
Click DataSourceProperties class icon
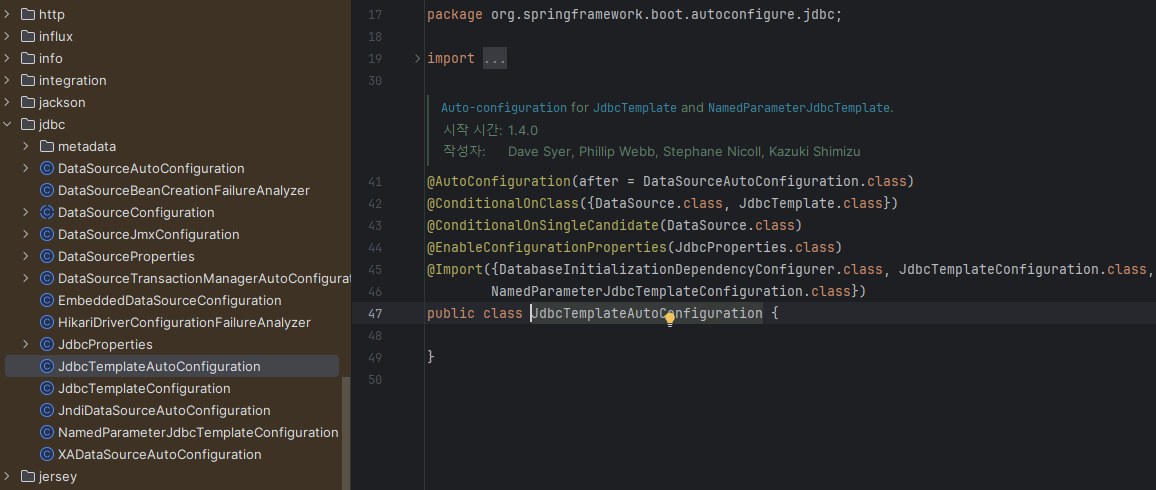(47, 256)
